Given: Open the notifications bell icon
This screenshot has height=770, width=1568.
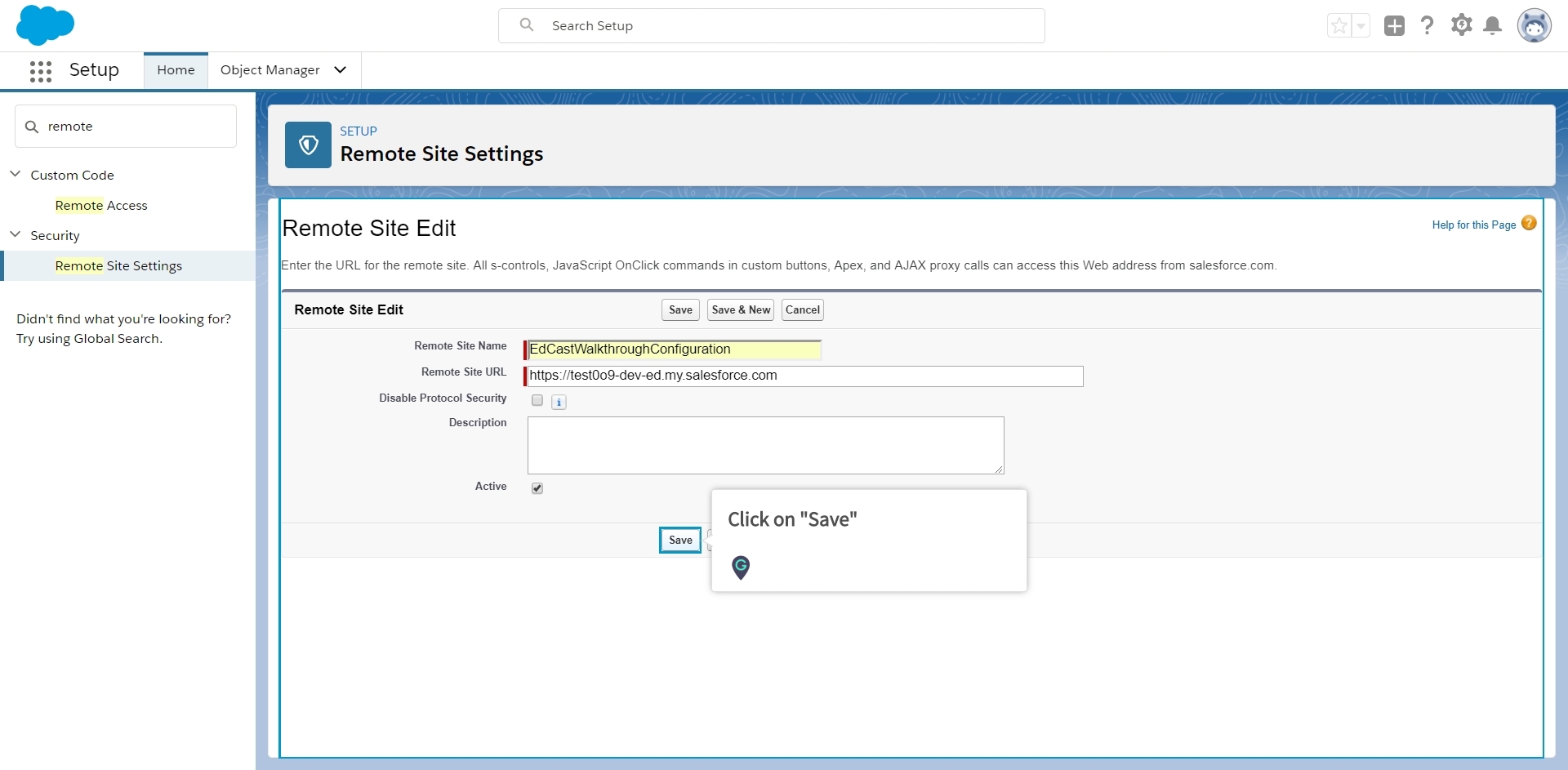Looking at the screenshot, I should [x=1493, y=25].
